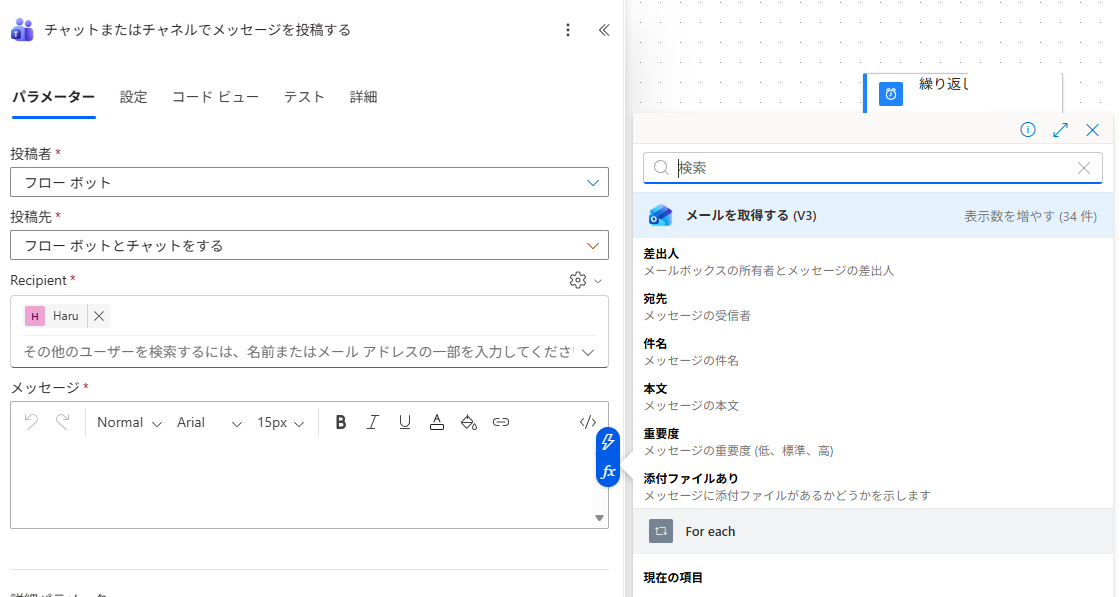Insert 添付ファイルあり dynamic content
The image size is (1120, 597).
tap(873, 486)
